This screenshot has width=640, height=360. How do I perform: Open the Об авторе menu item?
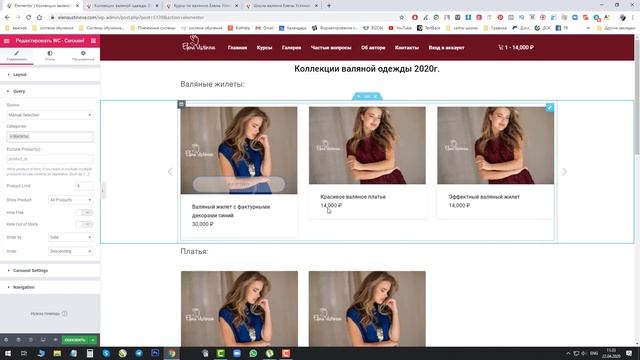click(373, 48)
